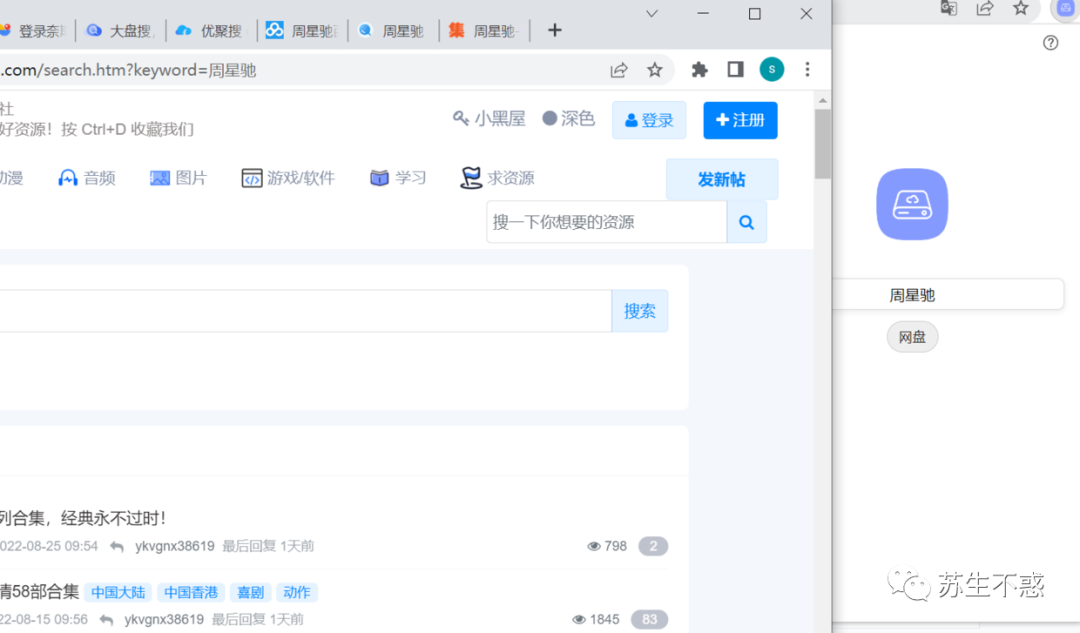
Task: Open the 58部合集 post title
Action: [39, 592]
